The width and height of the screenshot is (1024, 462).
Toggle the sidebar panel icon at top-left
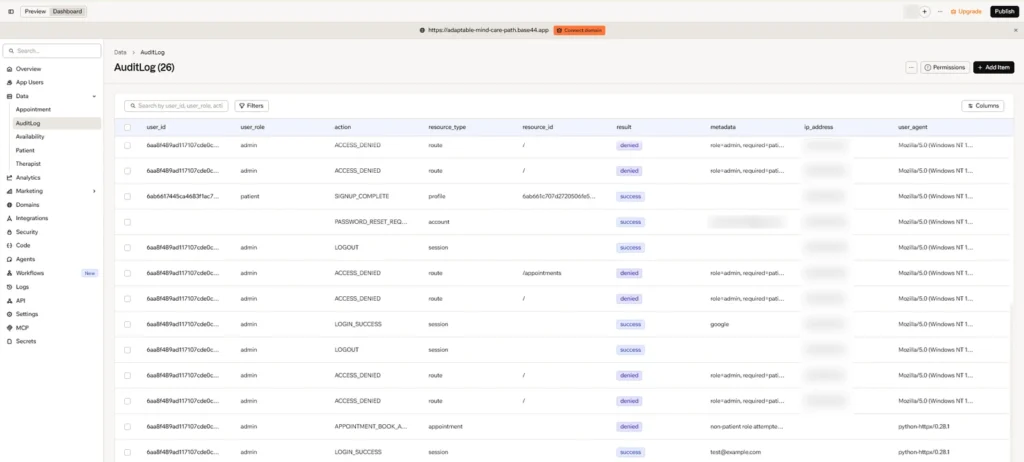[10, 12]
